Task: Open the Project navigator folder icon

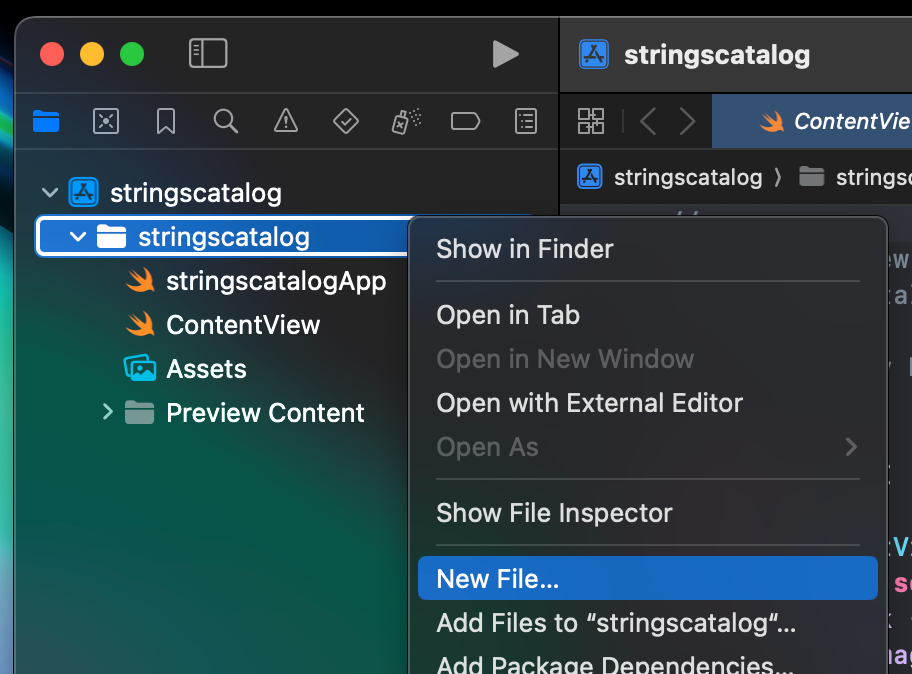Action: [46, 121]
